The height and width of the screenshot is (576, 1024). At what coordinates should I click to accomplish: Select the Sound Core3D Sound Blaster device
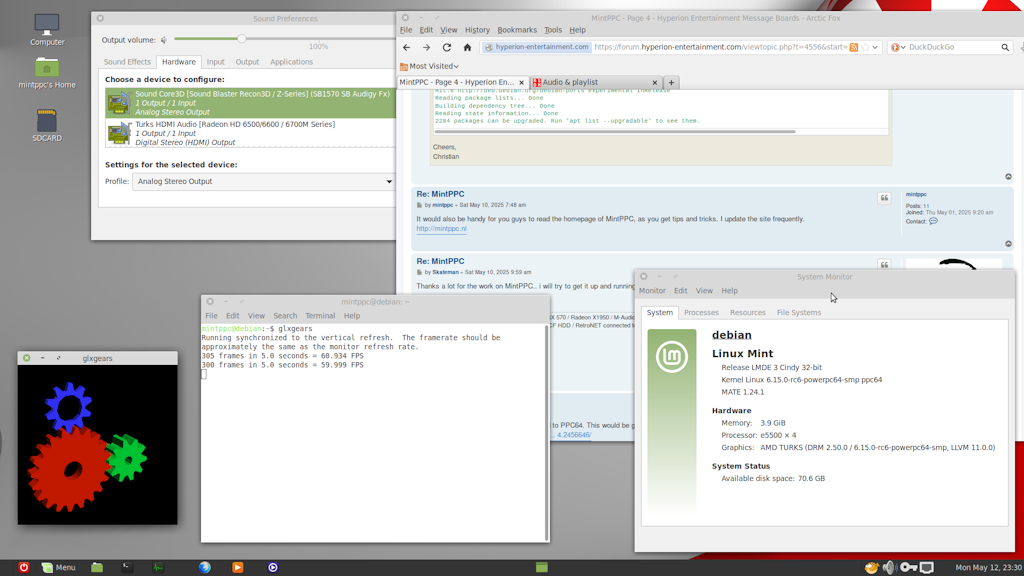(251, 103)
